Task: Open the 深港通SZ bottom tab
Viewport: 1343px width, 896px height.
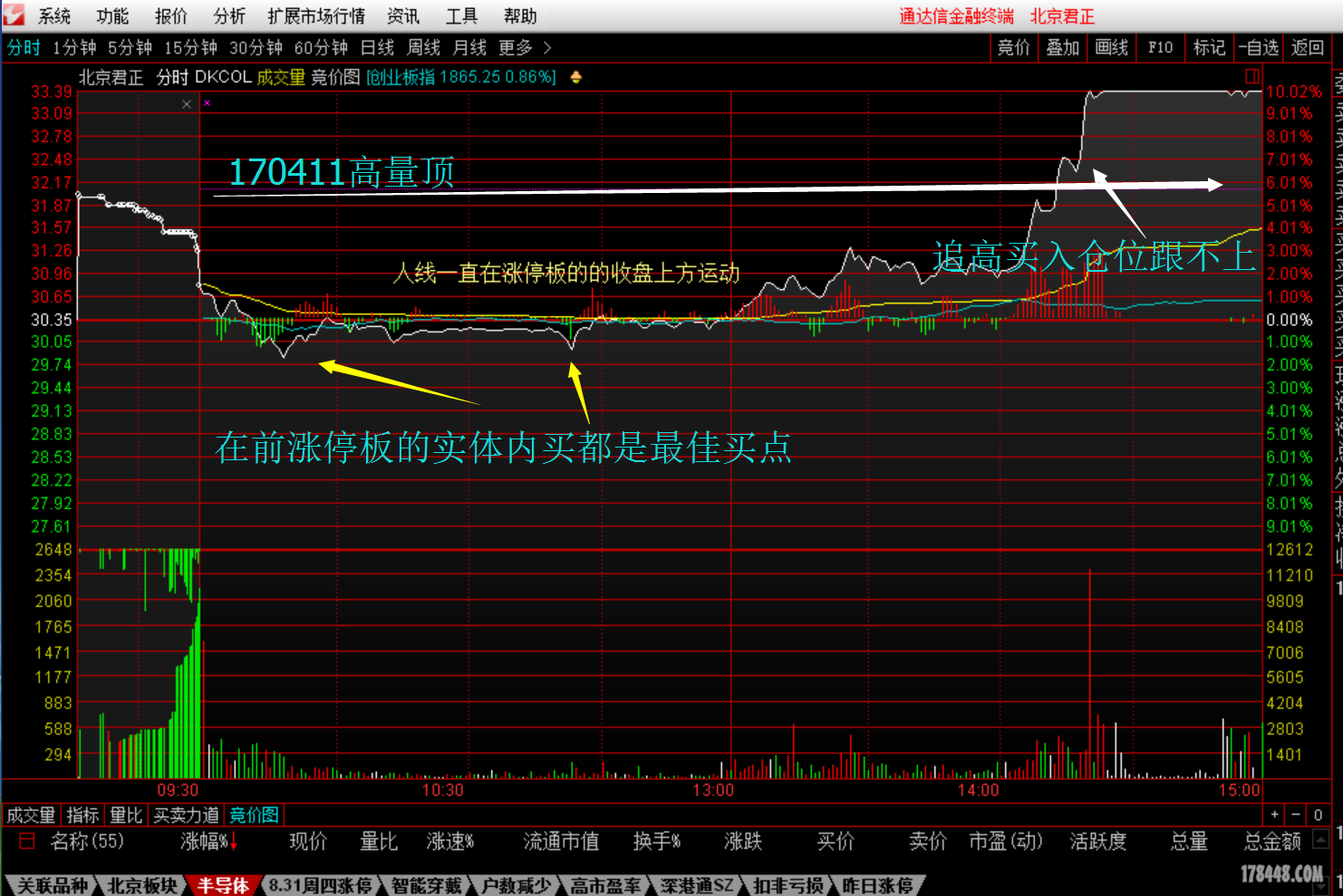Action: click(696, 885)
